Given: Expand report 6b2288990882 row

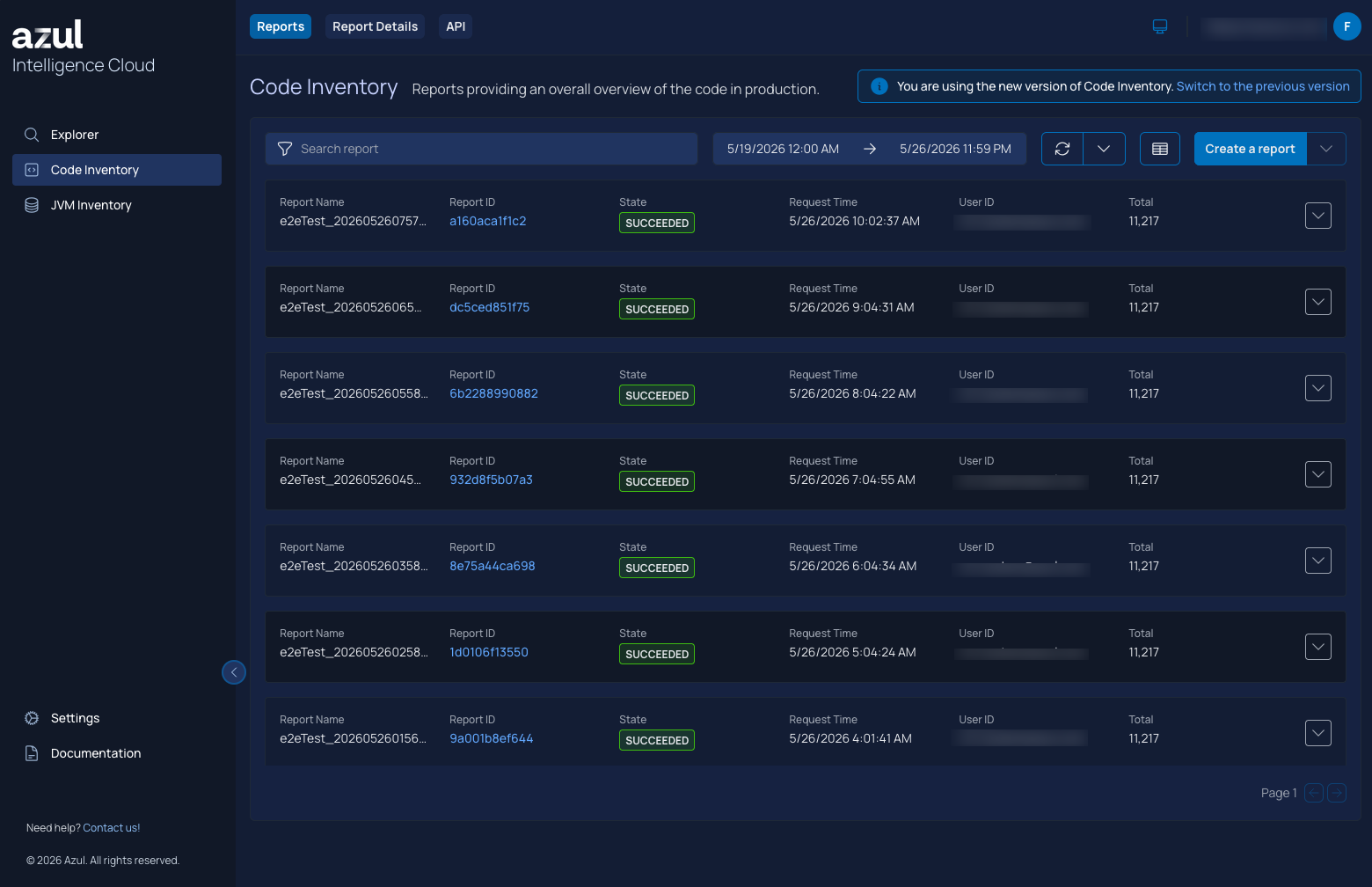Looking at the screenshot, I should [x=1318, y=388].
